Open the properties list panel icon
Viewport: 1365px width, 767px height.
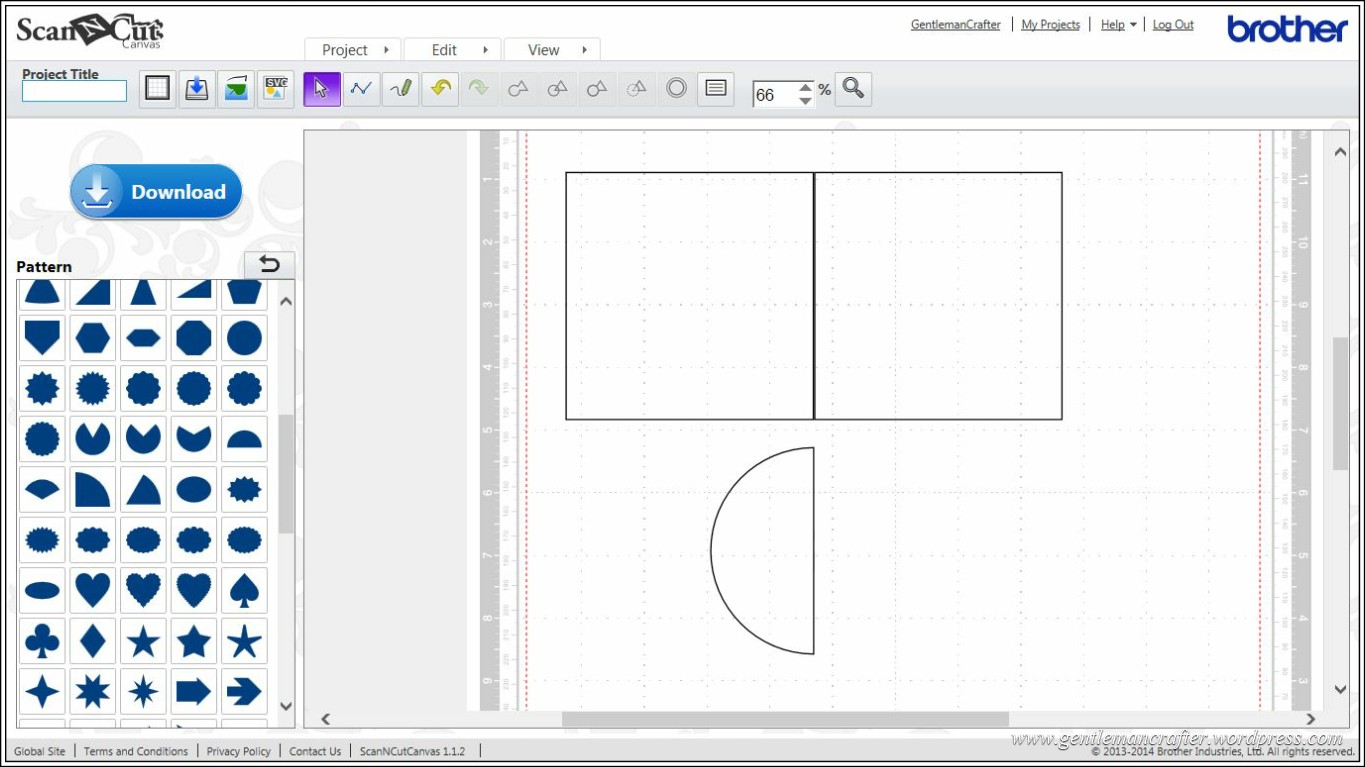(x=715, y=89)
